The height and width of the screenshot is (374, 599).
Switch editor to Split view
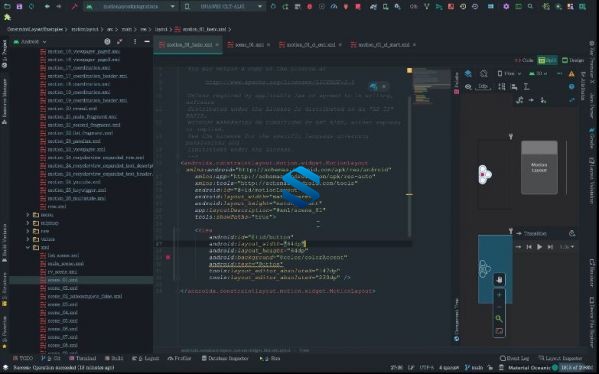[x=547, y=60]
